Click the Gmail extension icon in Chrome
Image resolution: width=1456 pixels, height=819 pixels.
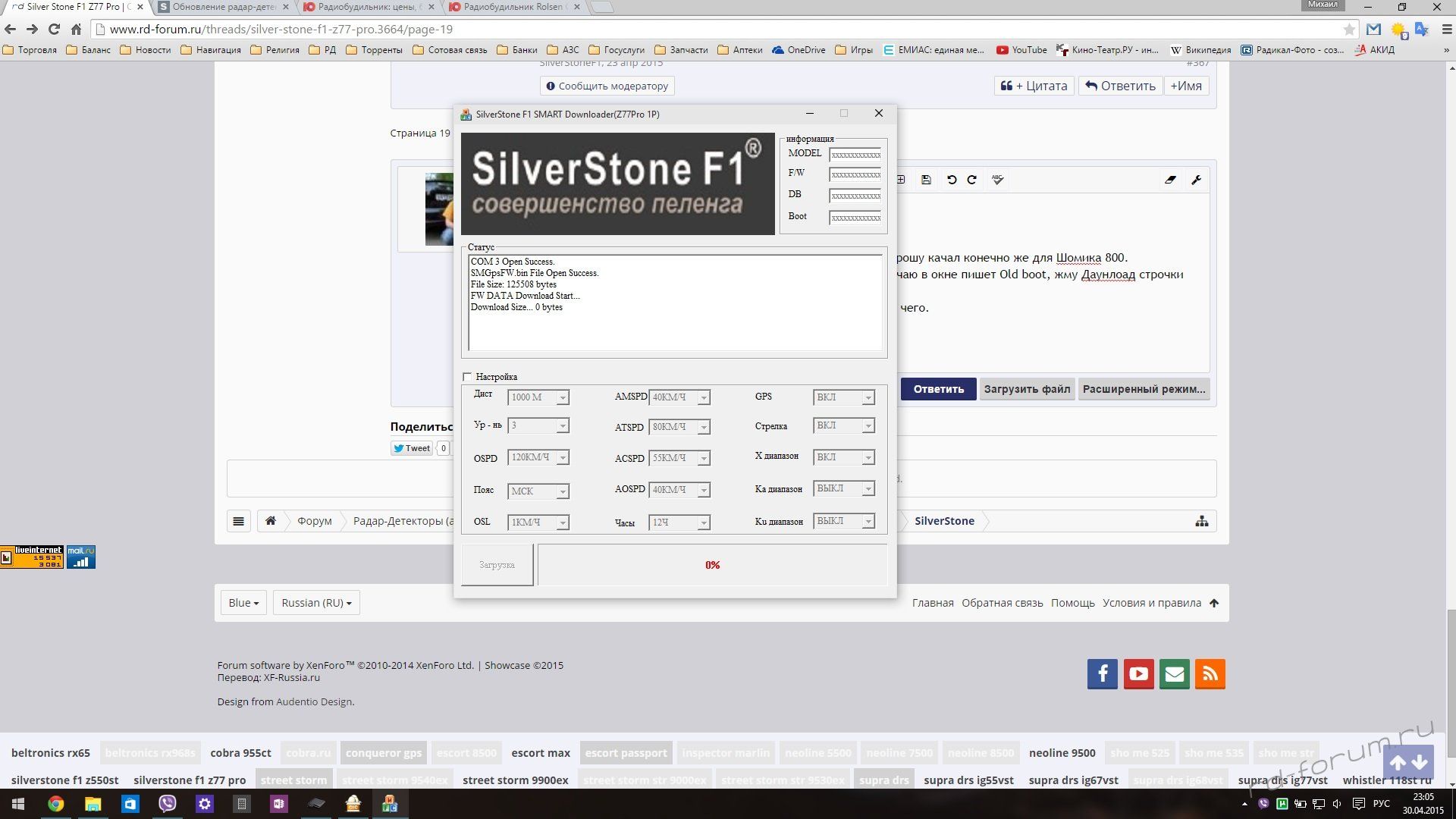point(1373,30)
